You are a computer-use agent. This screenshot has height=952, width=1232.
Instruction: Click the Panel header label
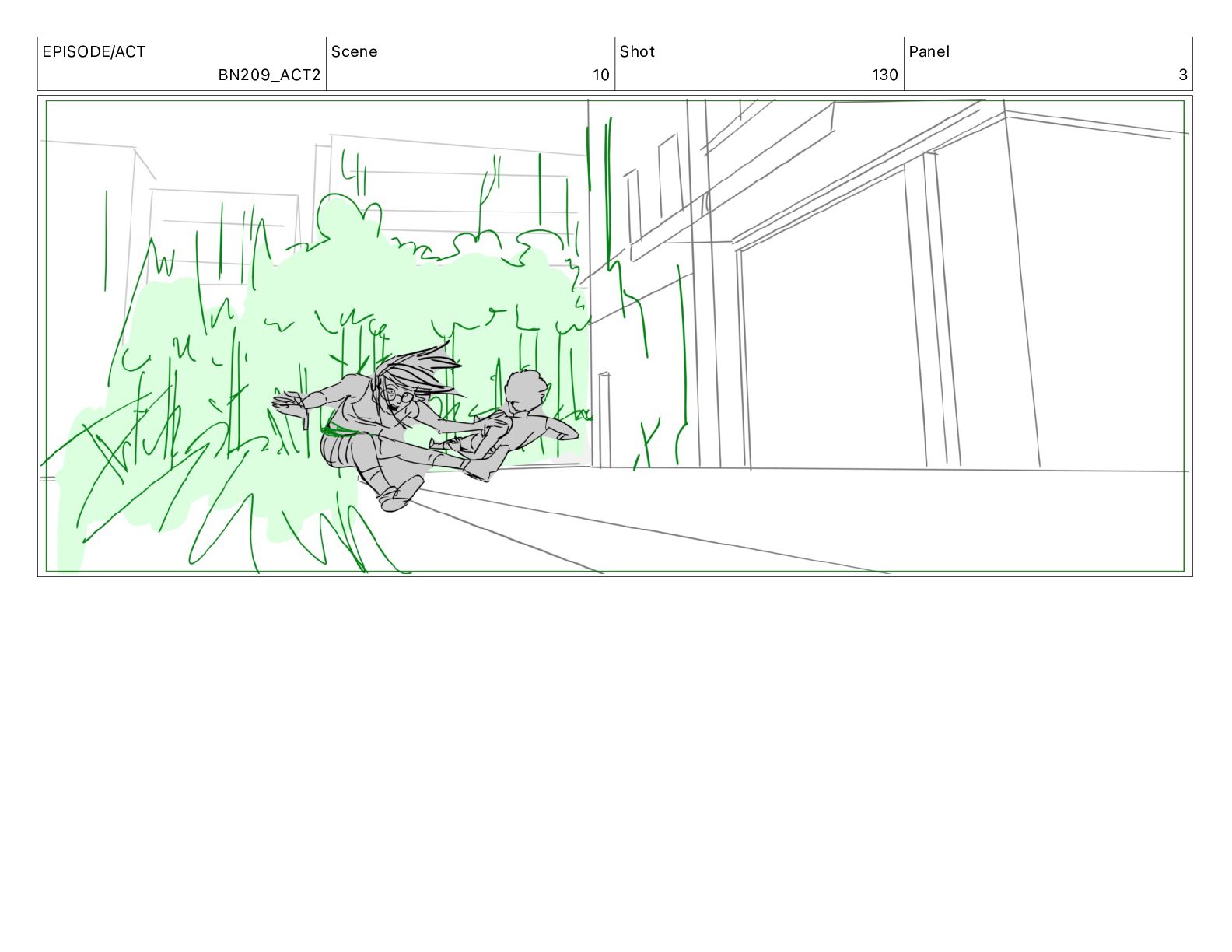click(929, 52)
